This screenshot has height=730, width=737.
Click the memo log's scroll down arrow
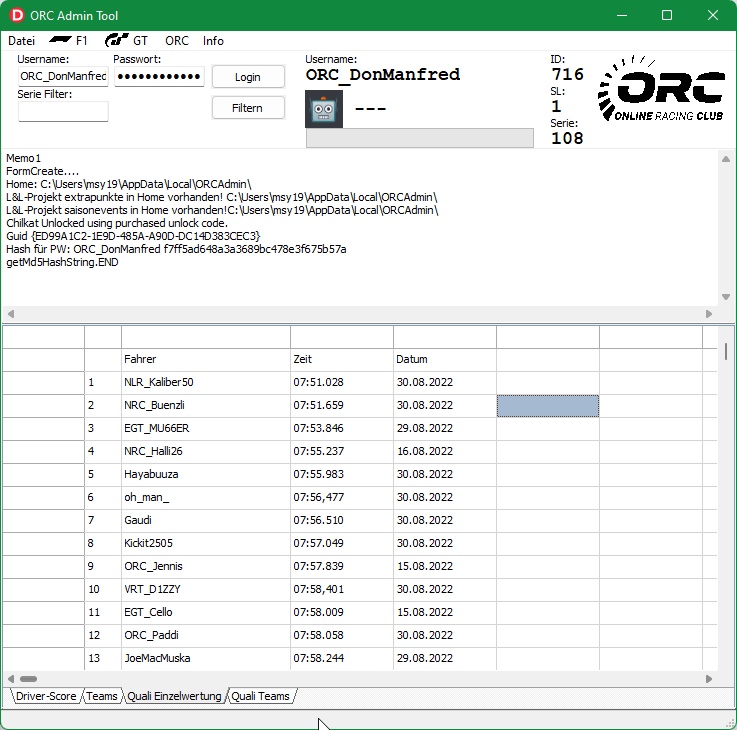point(727,298)
